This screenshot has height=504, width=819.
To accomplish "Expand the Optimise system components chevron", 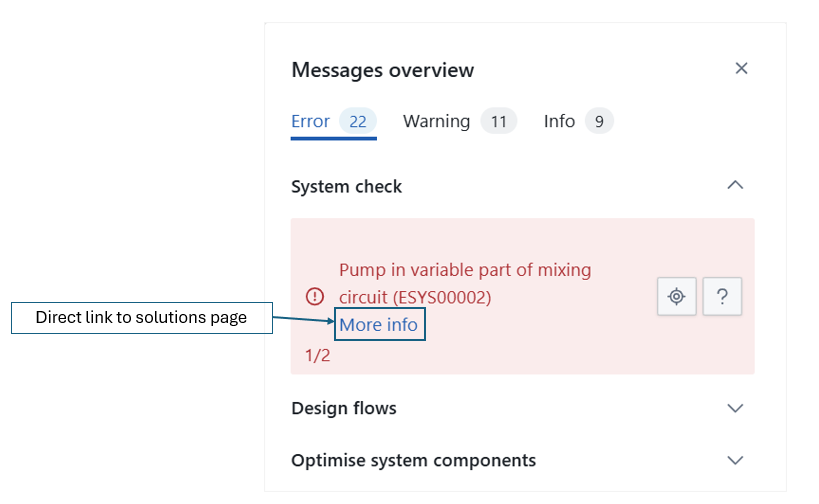I will (x=735, y=461).
